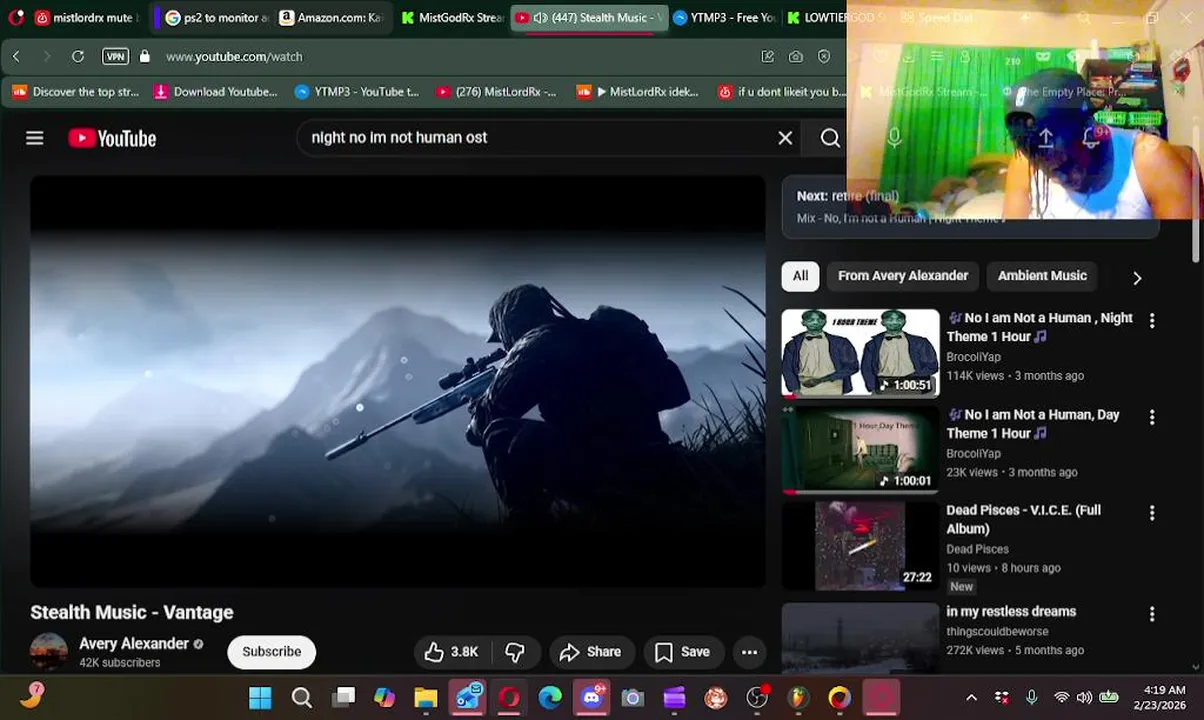Switch to the mistlordrx mute tab

click(88, 18)
